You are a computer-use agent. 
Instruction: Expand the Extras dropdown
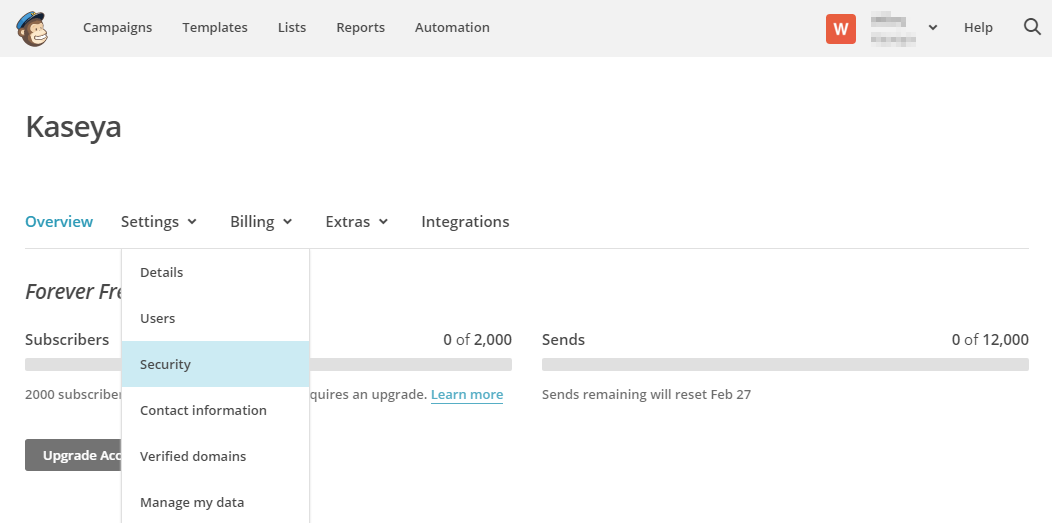(x=357, y=221)
